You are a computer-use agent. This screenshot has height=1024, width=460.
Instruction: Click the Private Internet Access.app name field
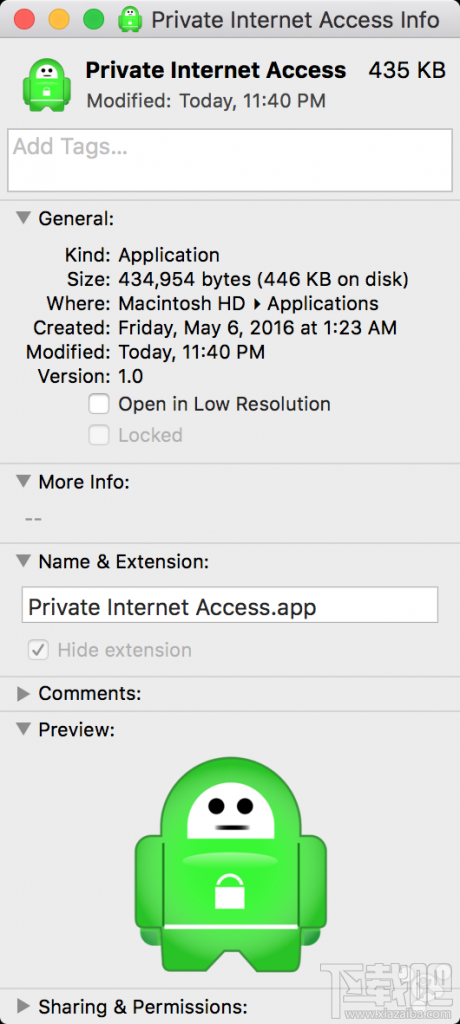[230, 605]
